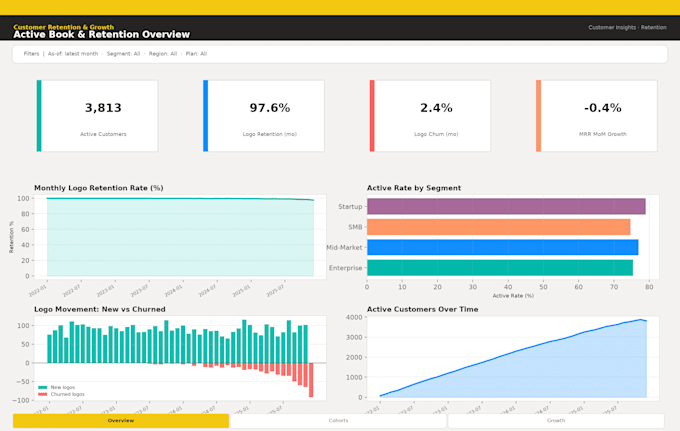Click the Monthly Logo Retention Rate chart title
The height and width of the screenshot is (431, 680).
coord(98,188)
